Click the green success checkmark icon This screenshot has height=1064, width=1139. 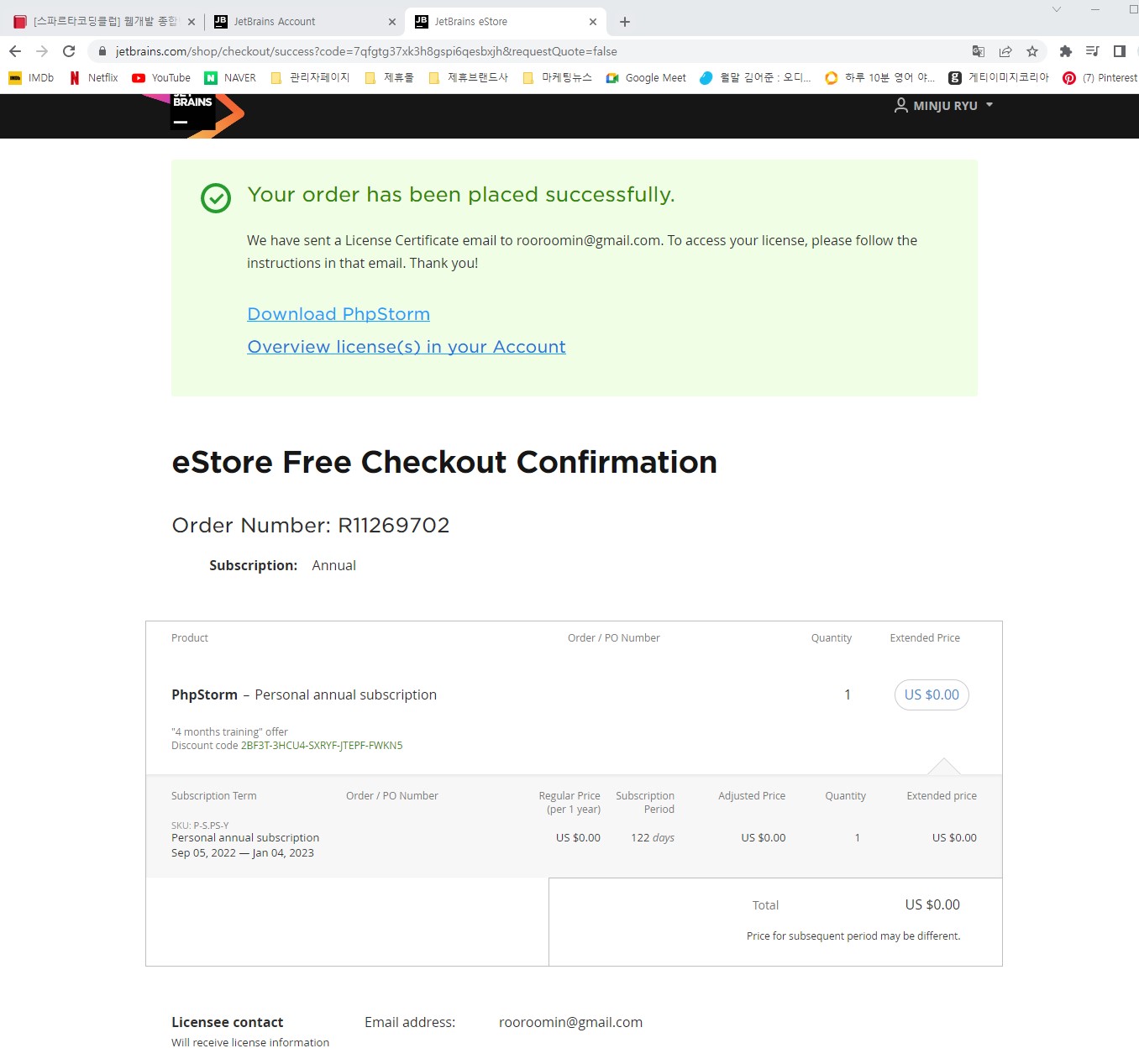coord(216,198)
